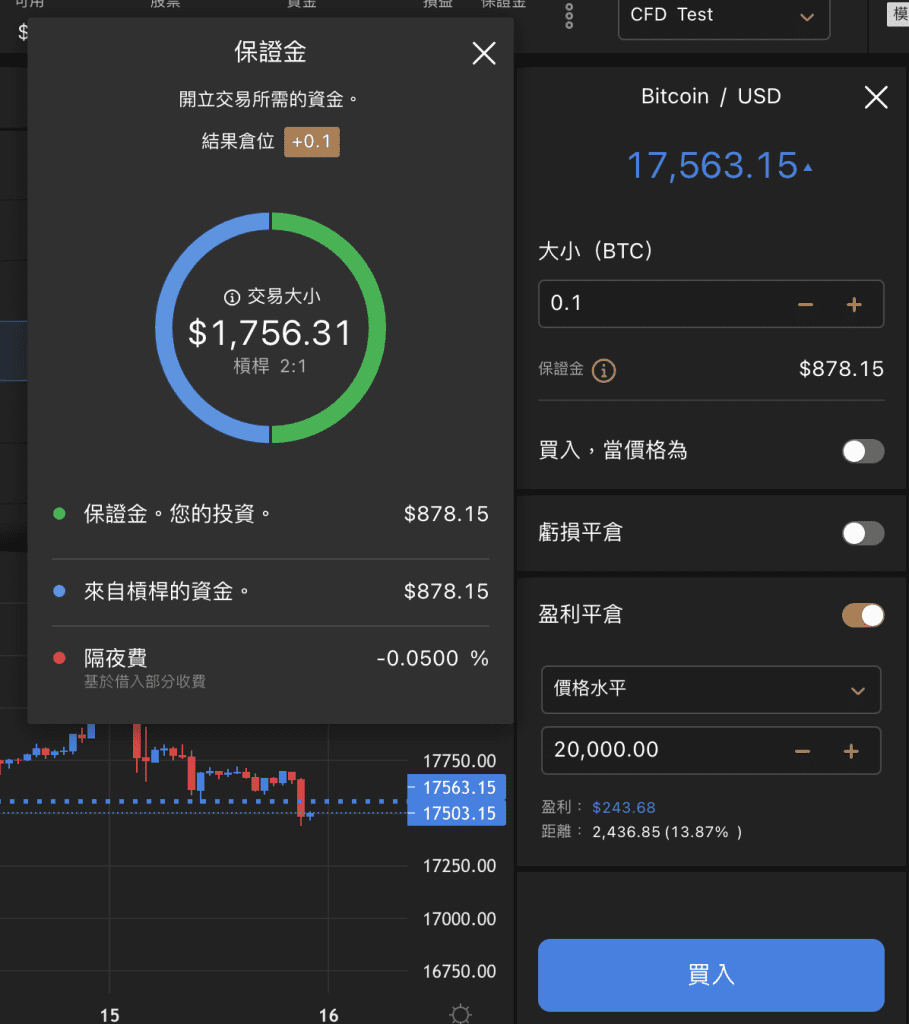Turn on the 虧損平倉 stop-loss switch

coord(862,533)
